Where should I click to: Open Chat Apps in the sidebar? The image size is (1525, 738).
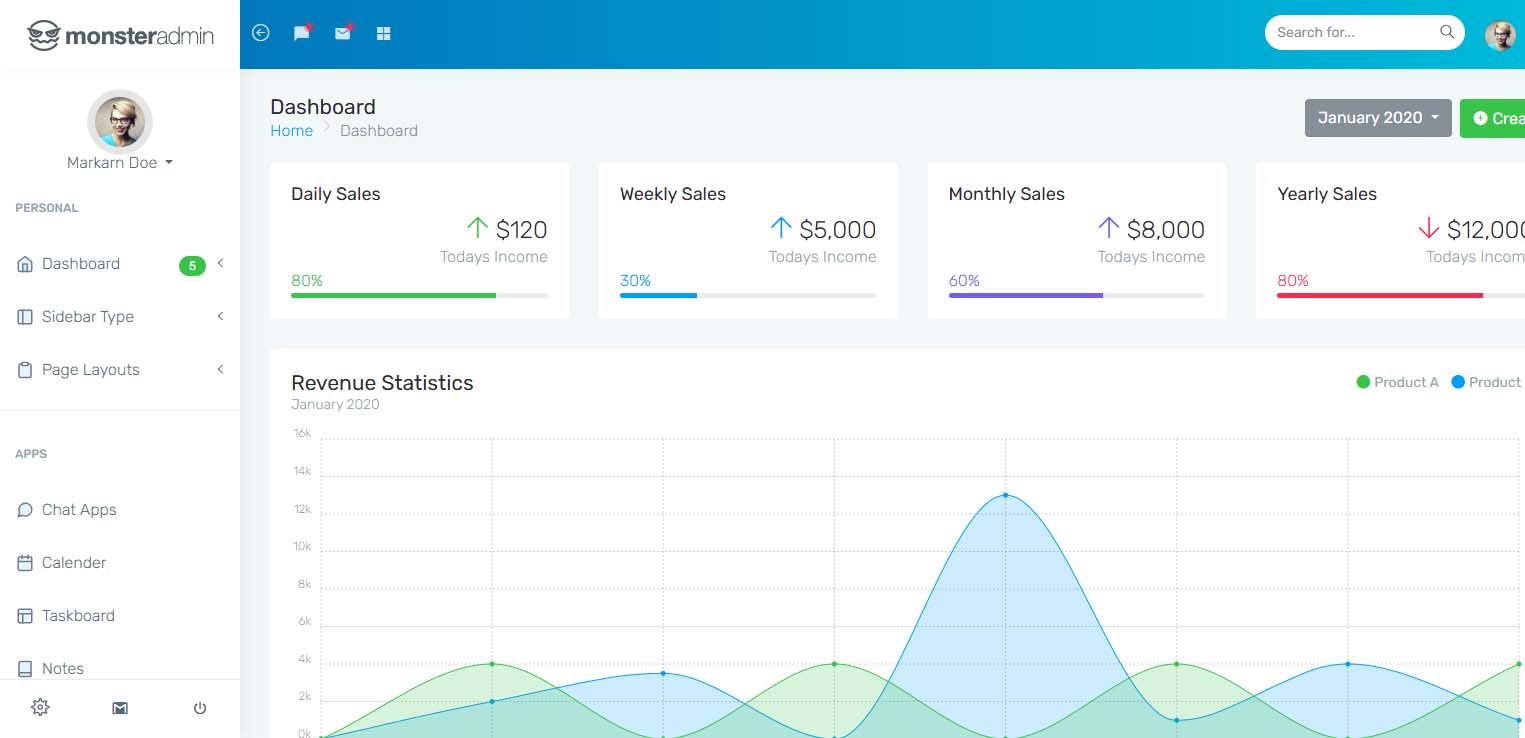pos(120,510)
